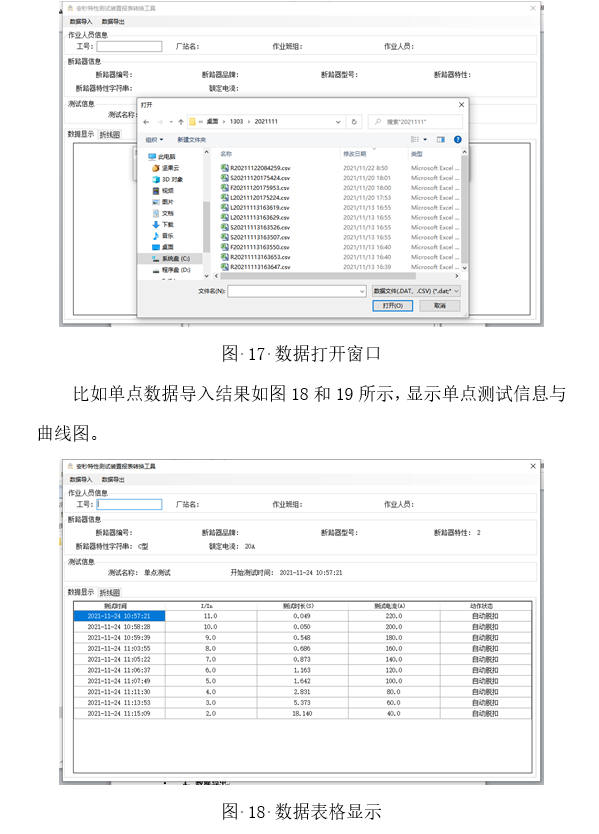Select file S20211113163507.csv
Image resolution: width=599 pixels, height=834 pixels.
click(x=256, y=238)
